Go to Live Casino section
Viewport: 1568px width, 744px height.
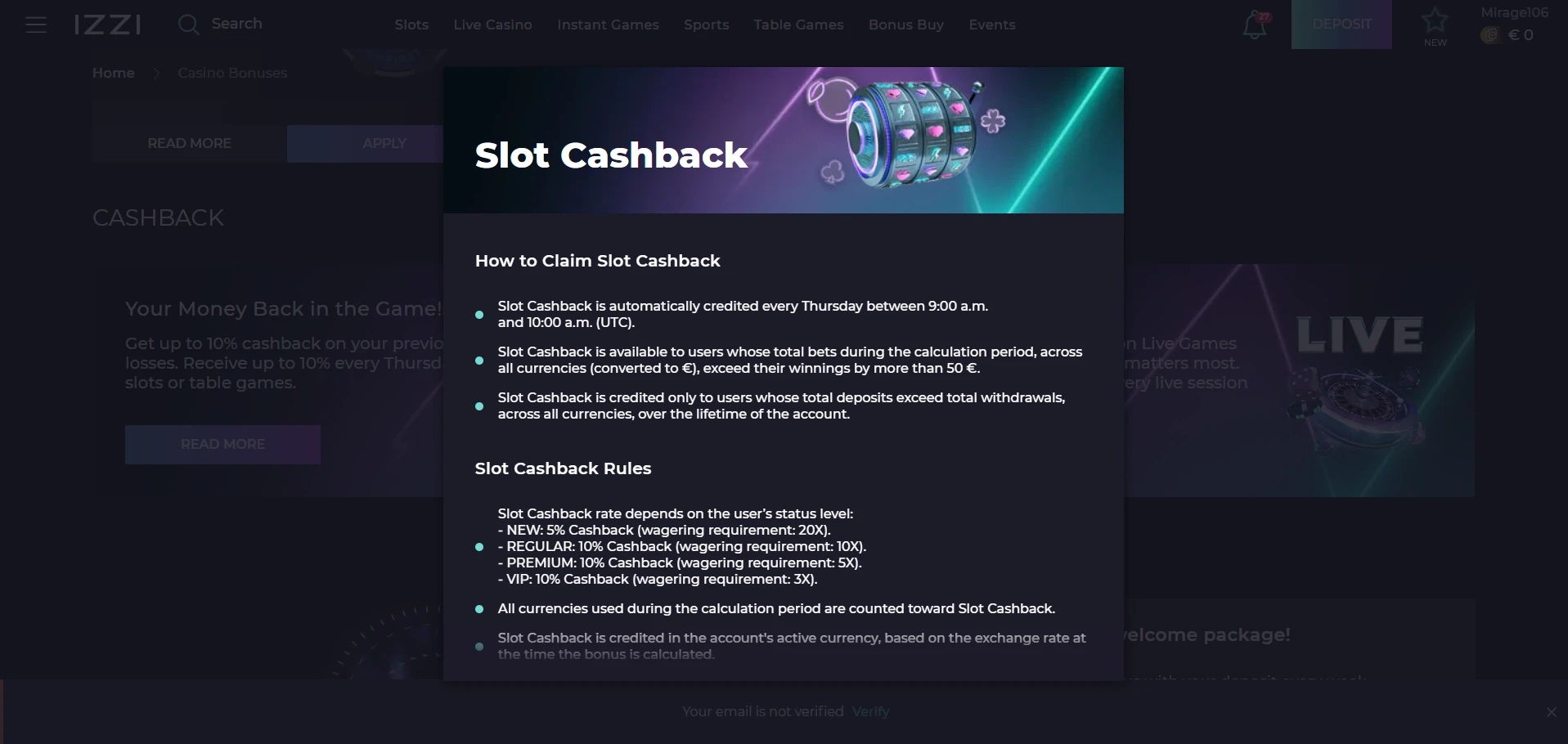pyautogui.click(x=492, y=25)
